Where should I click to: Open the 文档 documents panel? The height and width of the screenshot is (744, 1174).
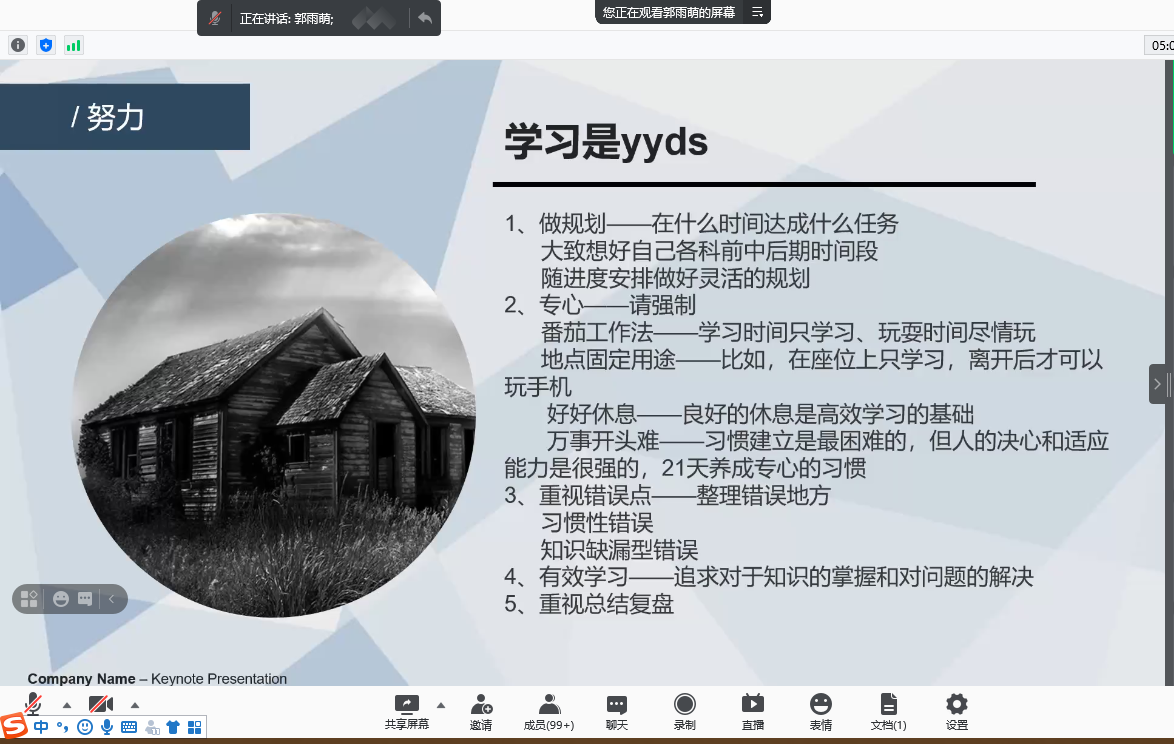[x=888, y=710]
